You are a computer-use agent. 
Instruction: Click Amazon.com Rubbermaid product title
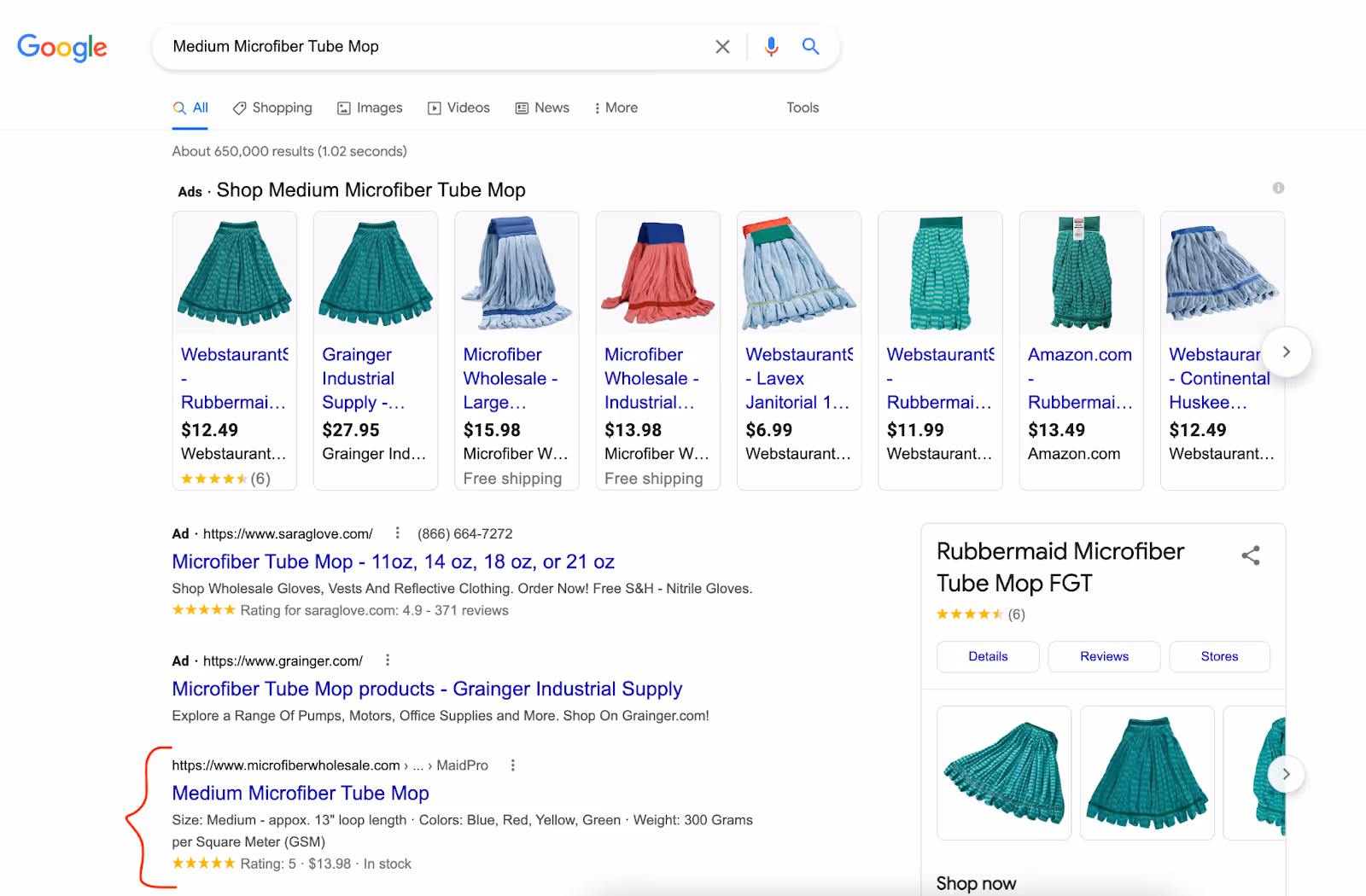pyautogui.click(x=1080, y=378)
